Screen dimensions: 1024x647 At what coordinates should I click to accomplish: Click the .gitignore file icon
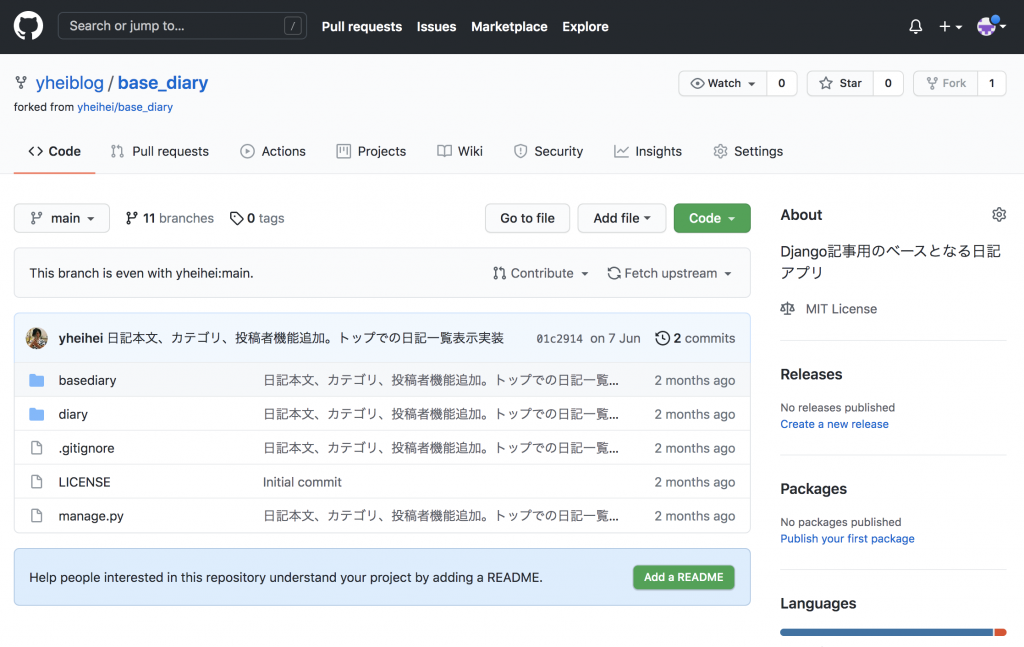(x=37, y=448)
